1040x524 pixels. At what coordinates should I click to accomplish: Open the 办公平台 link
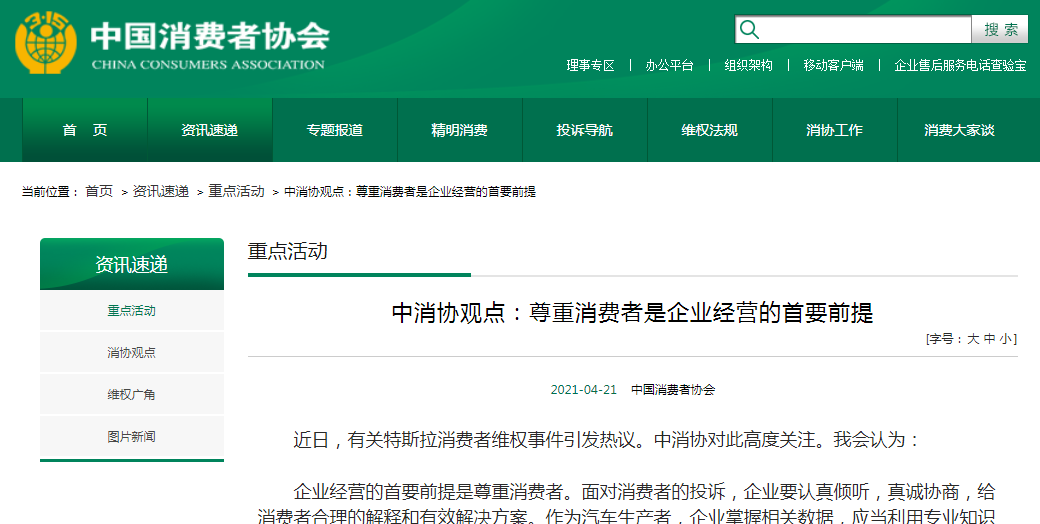click(x=669, y=65)
